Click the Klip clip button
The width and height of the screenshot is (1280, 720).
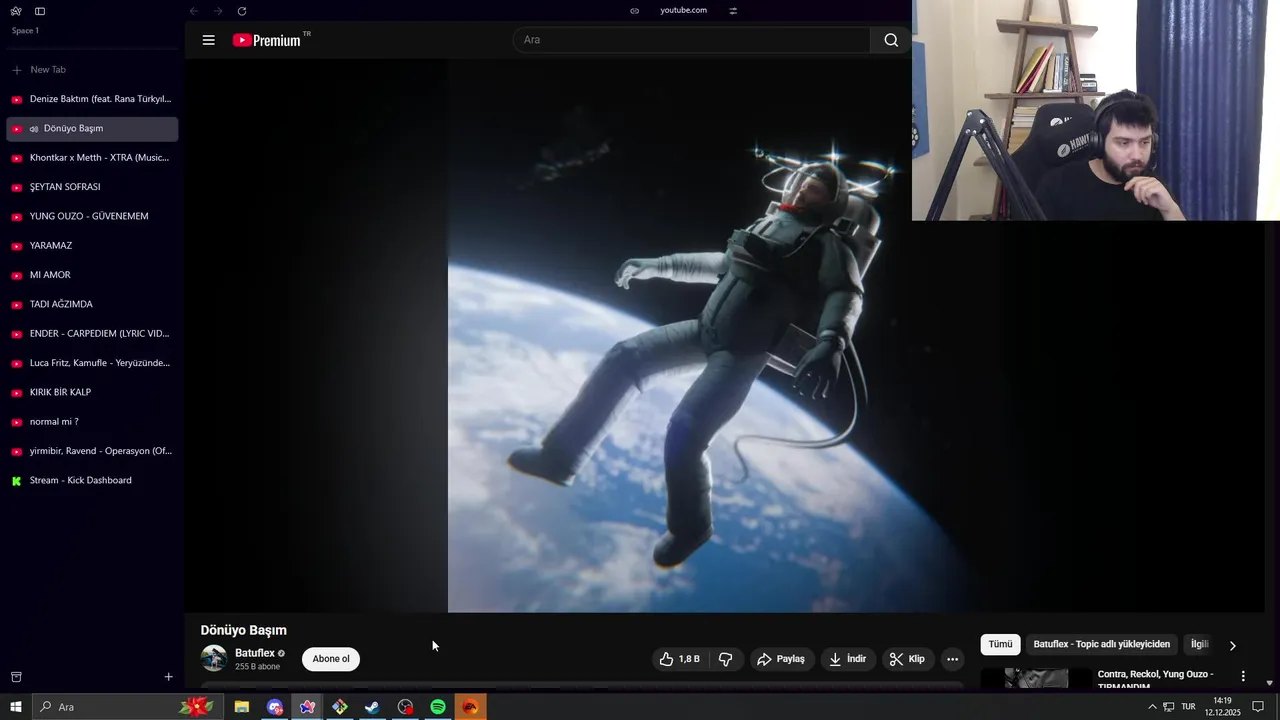[x=908, y=659]
